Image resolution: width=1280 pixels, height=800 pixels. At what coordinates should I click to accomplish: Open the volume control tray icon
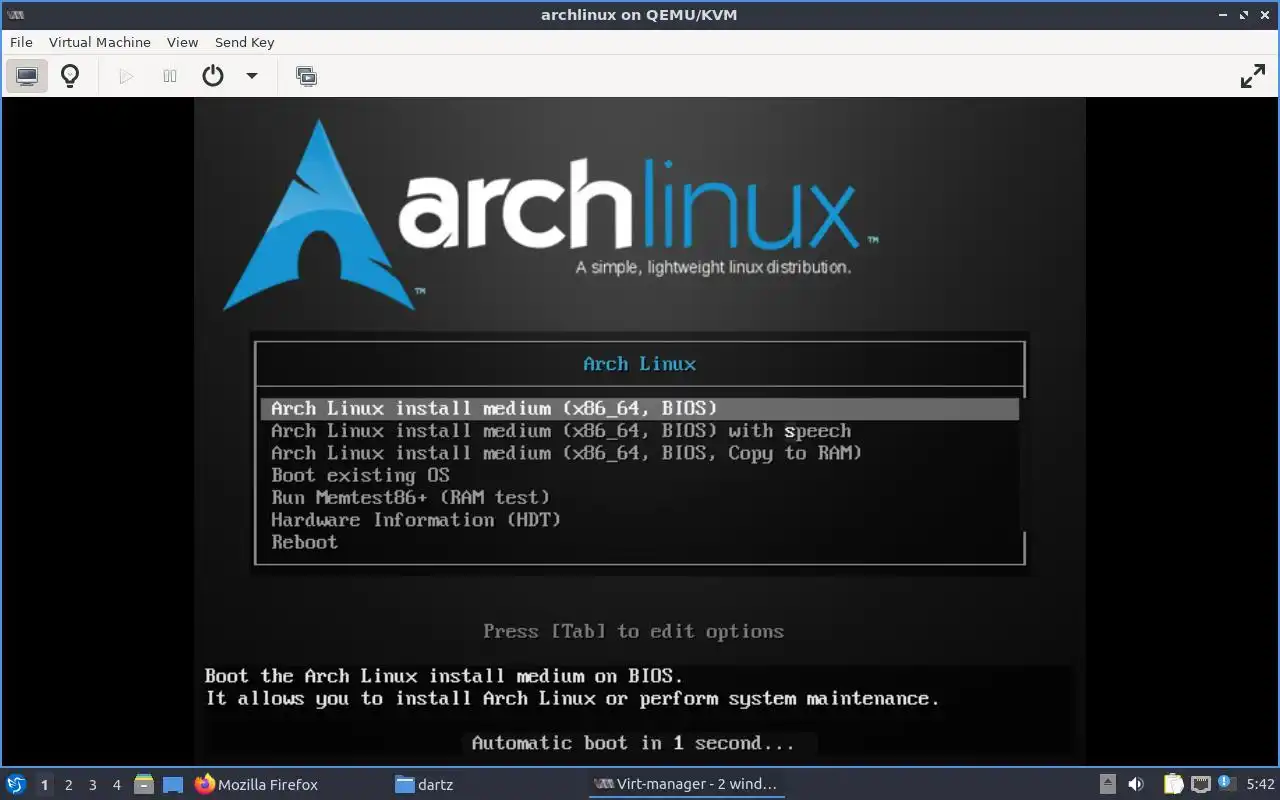(1136, 784)
